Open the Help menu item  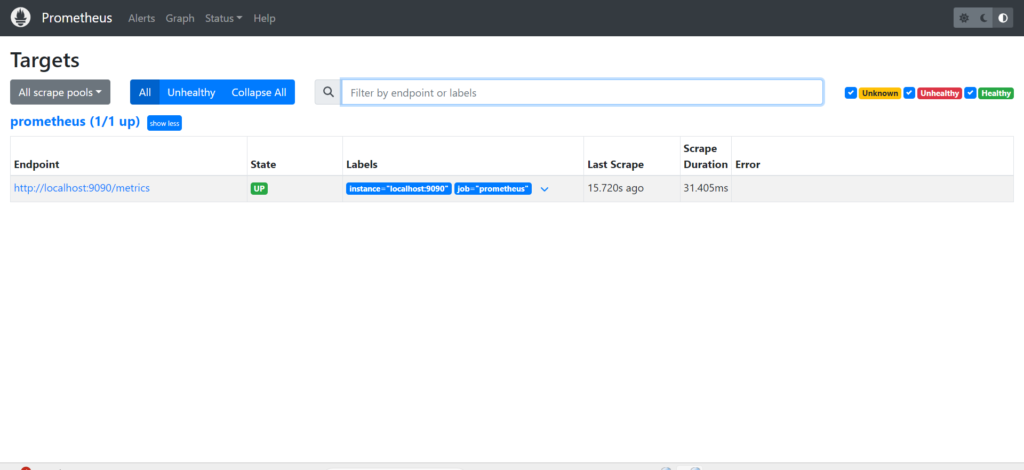point(264,18)
